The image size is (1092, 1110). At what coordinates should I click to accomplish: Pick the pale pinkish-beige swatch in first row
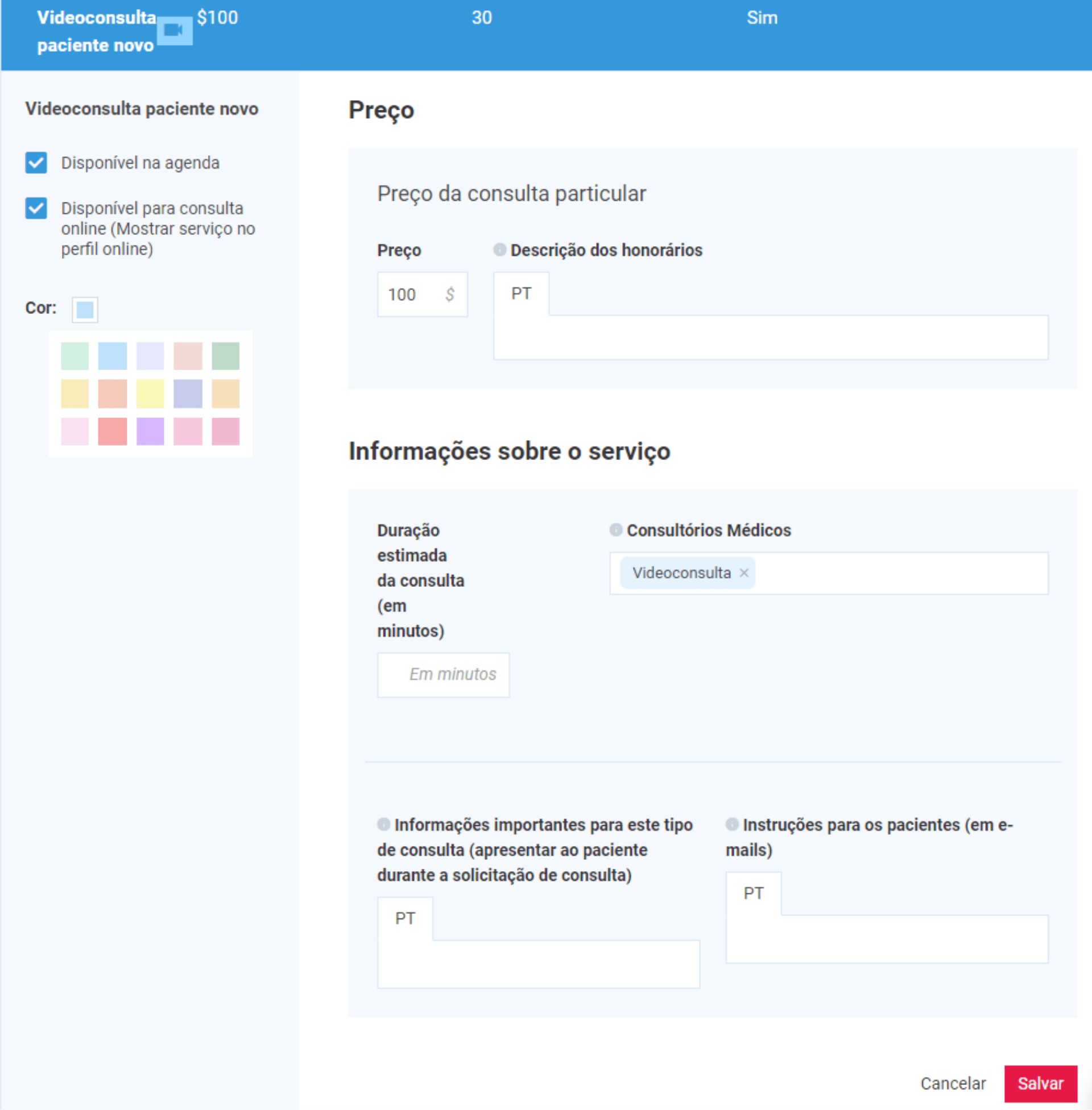pyautogui.click(x=188, y=356)
